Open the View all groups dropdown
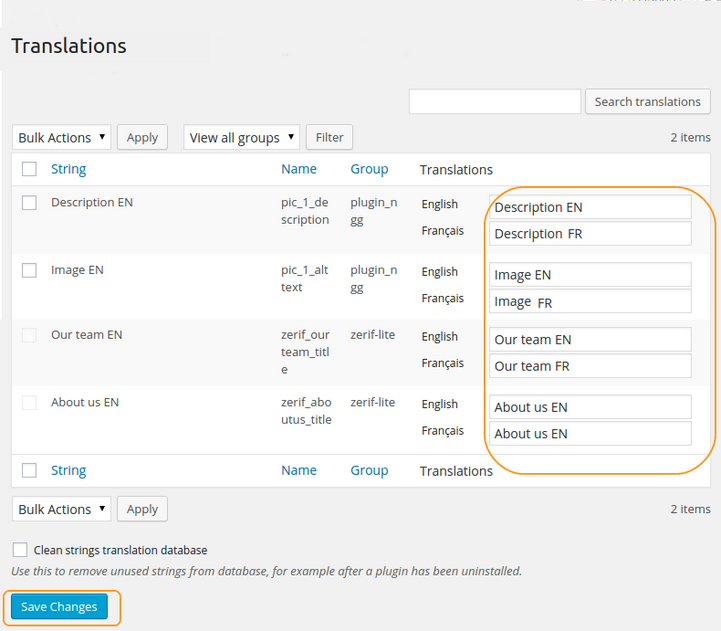 tap(241, 138)
